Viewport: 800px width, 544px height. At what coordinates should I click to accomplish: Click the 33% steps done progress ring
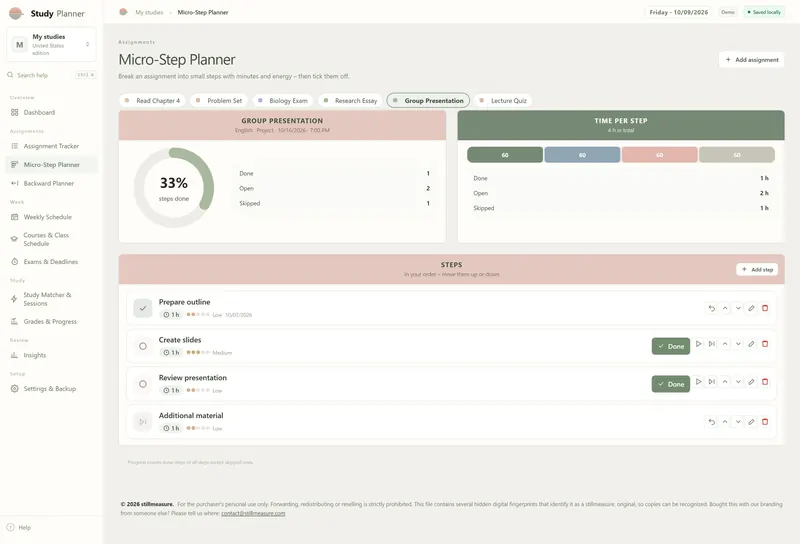click(x=174, y=188)
